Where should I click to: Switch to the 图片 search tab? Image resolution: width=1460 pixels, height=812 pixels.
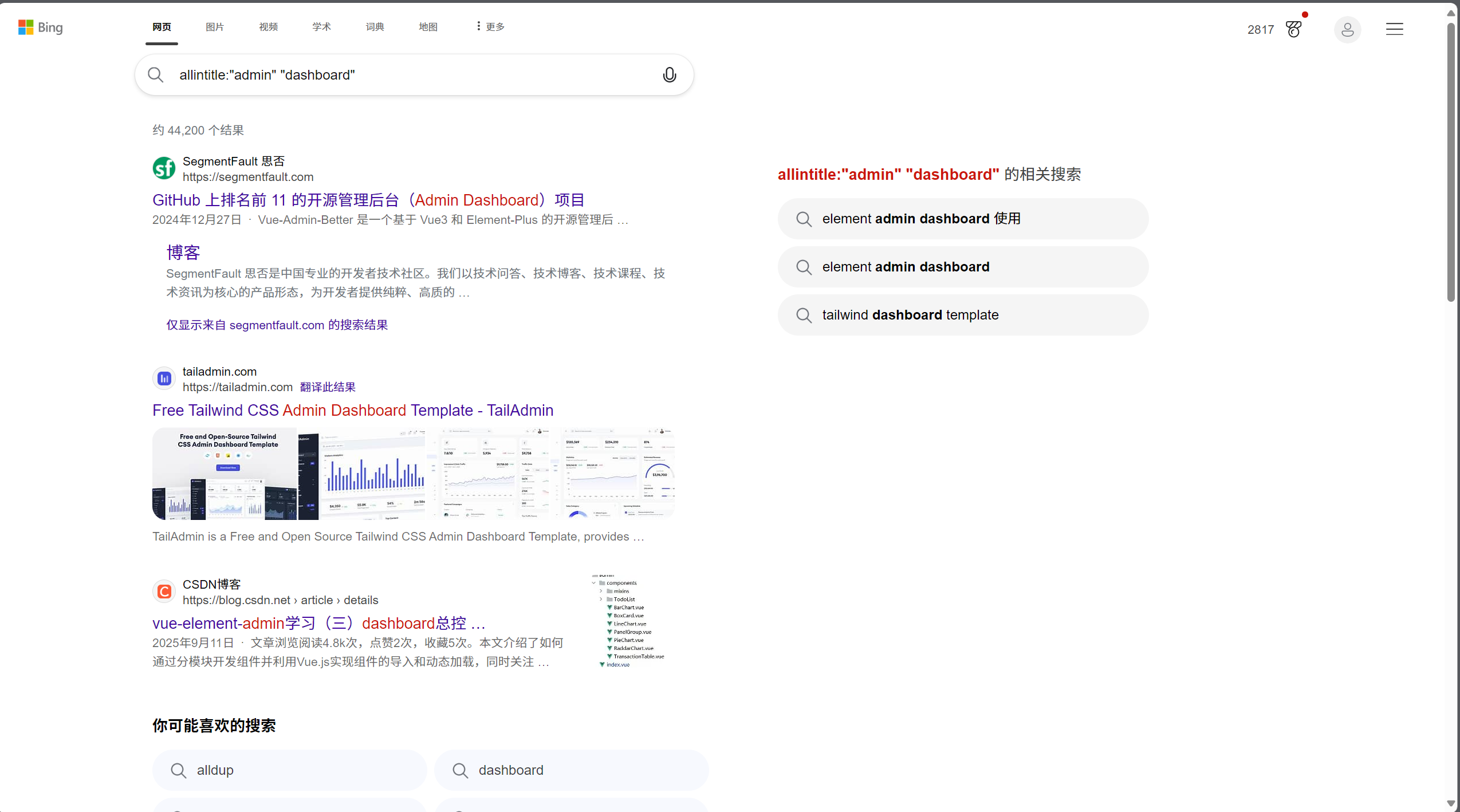214,26
